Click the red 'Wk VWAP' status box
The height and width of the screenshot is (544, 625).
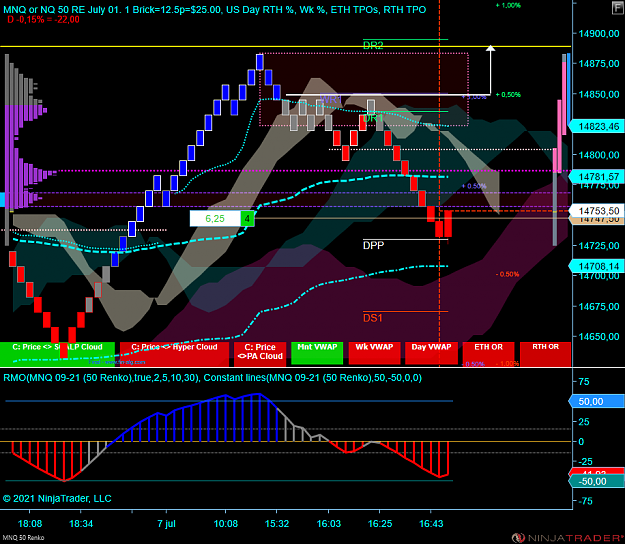(x=374, y=353)
